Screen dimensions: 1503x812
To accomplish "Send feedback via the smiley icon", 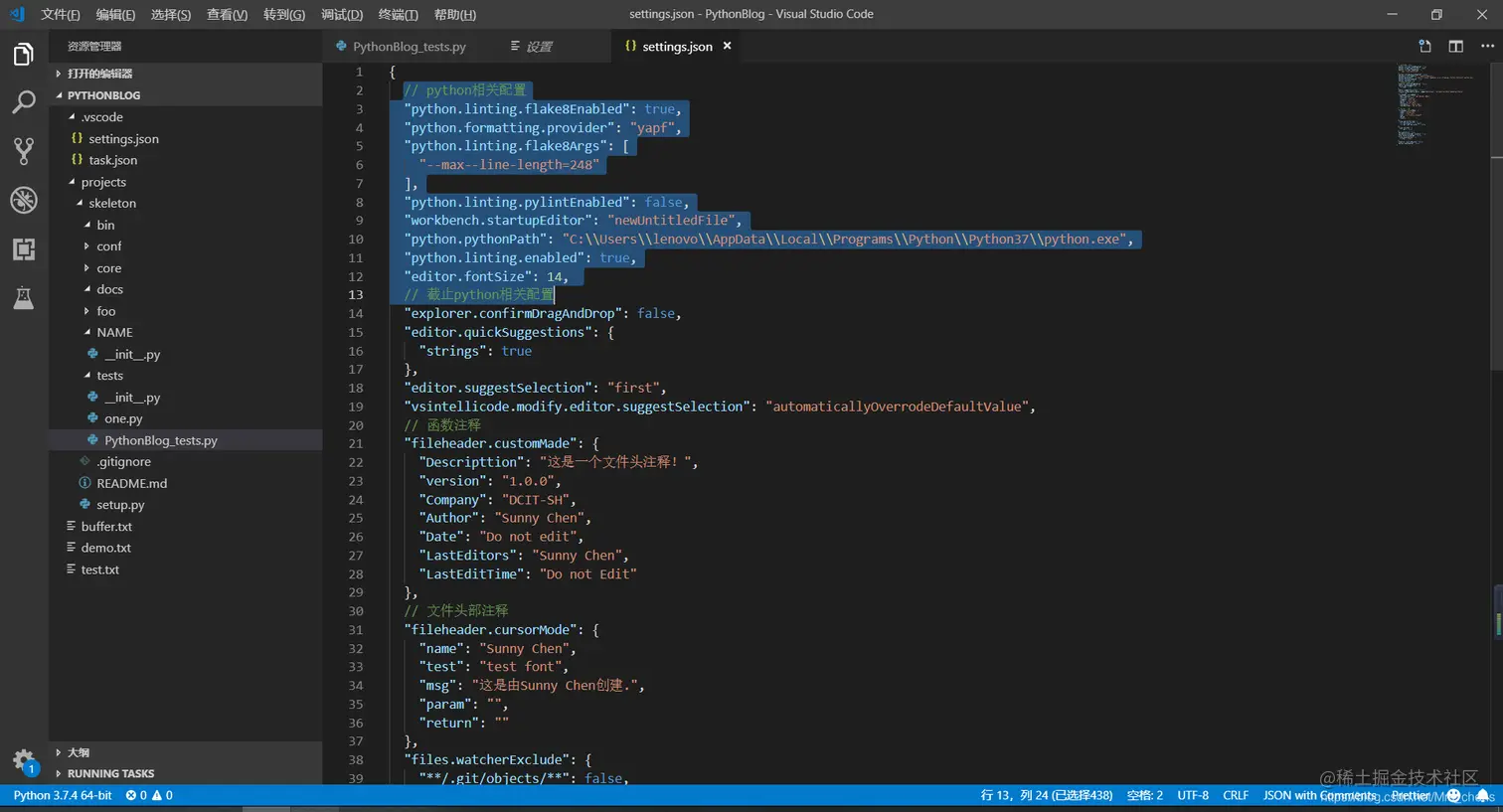I will click(x=1454, y=795).
